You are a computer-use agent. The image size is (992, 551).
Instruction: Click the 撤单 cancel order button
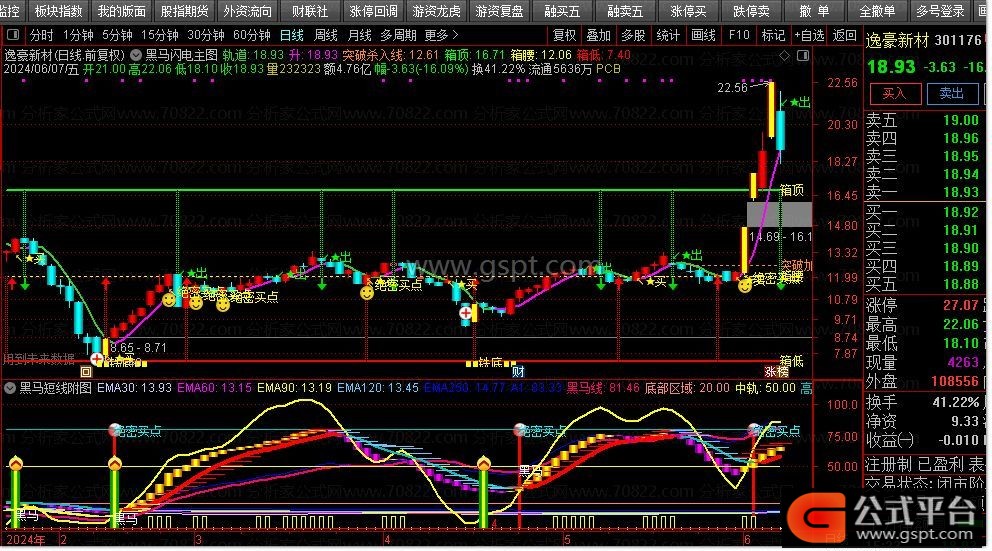click(814, 11)
